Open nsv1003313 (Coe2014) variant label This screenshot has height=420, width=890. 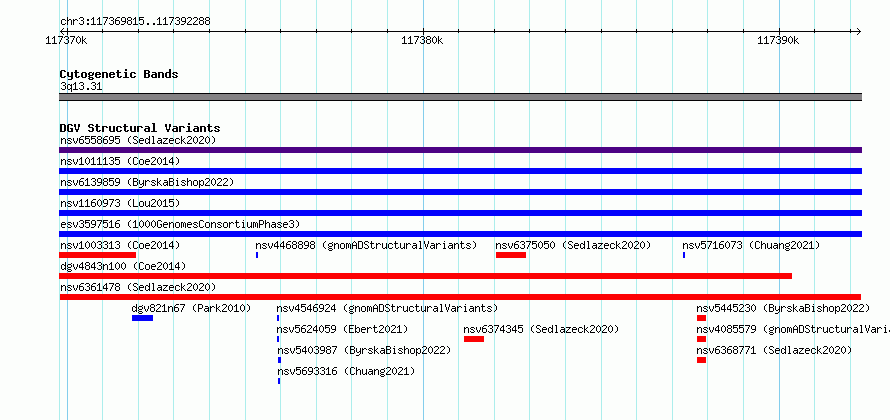pos(120,245)
